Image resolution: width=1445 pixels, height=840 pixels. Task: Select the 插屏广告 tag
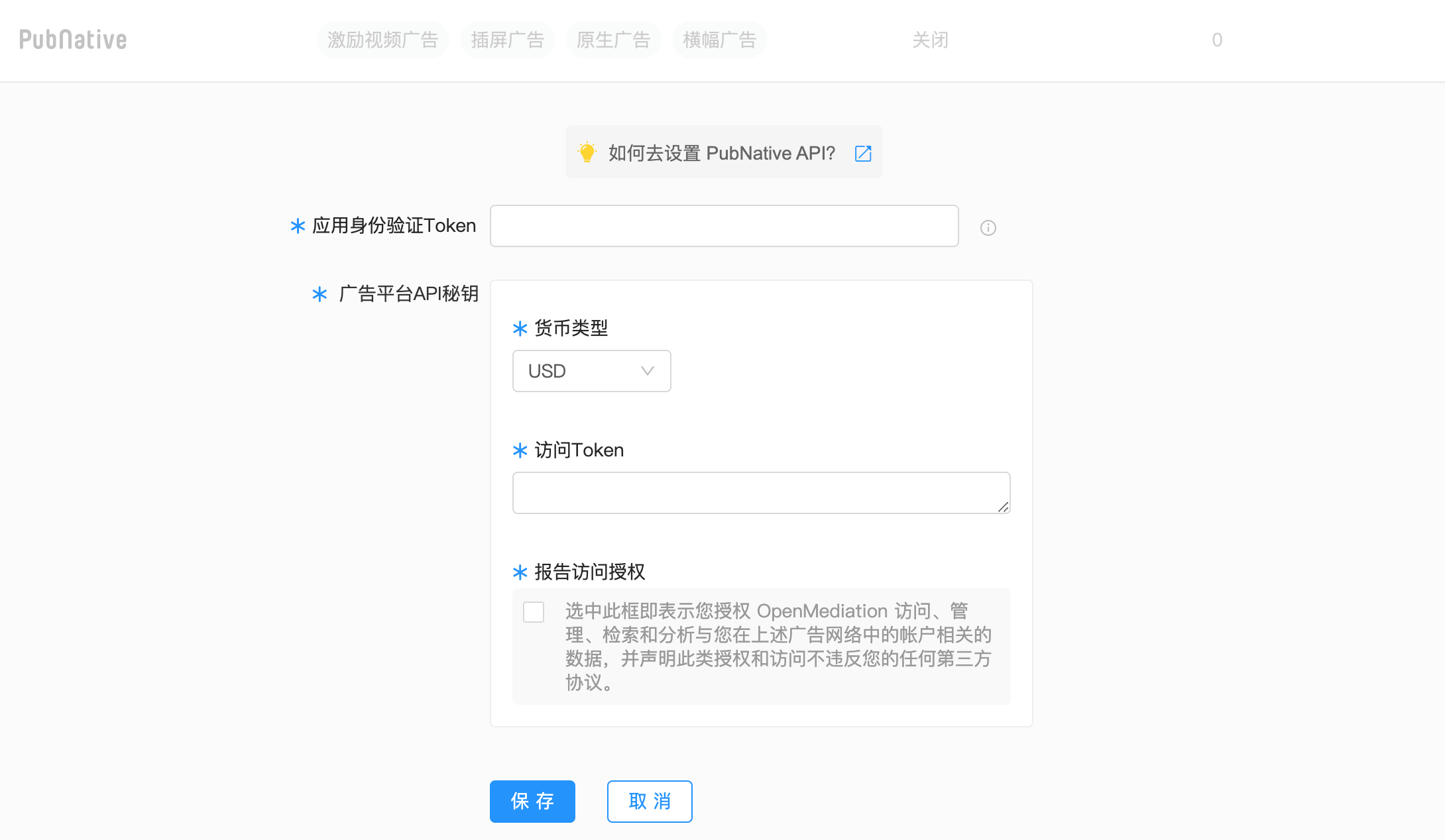[508, 40]
